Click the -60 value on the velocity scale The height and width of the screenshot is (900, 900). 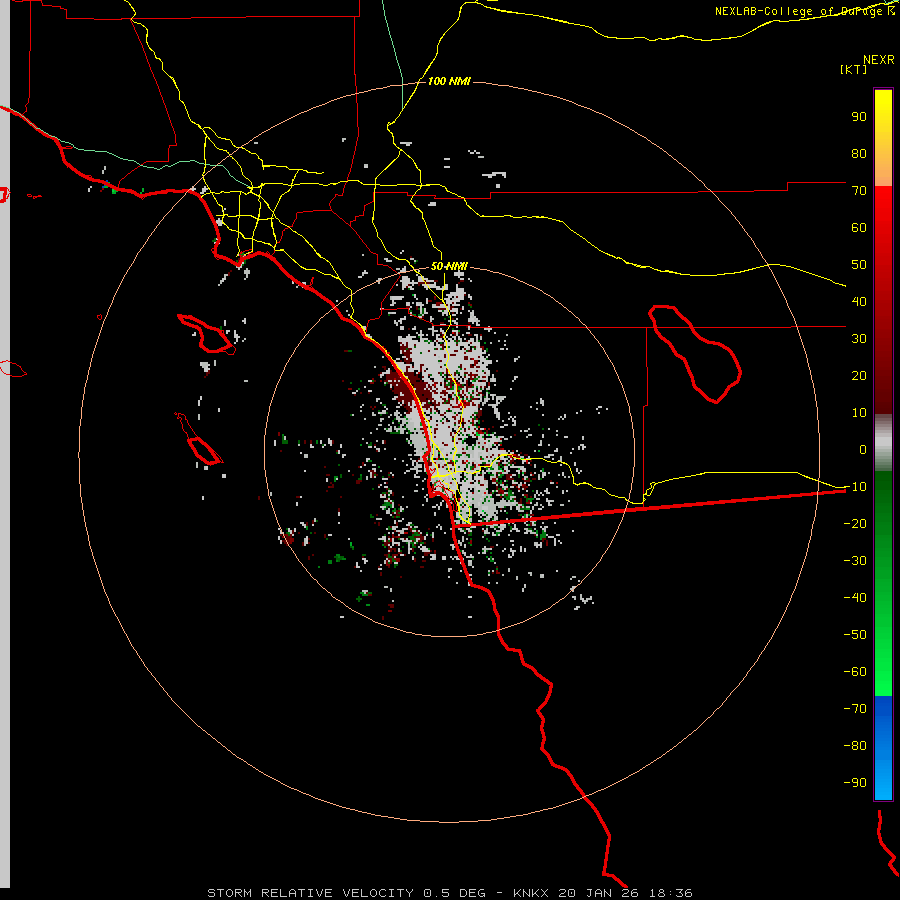click(x=855, y=672)
